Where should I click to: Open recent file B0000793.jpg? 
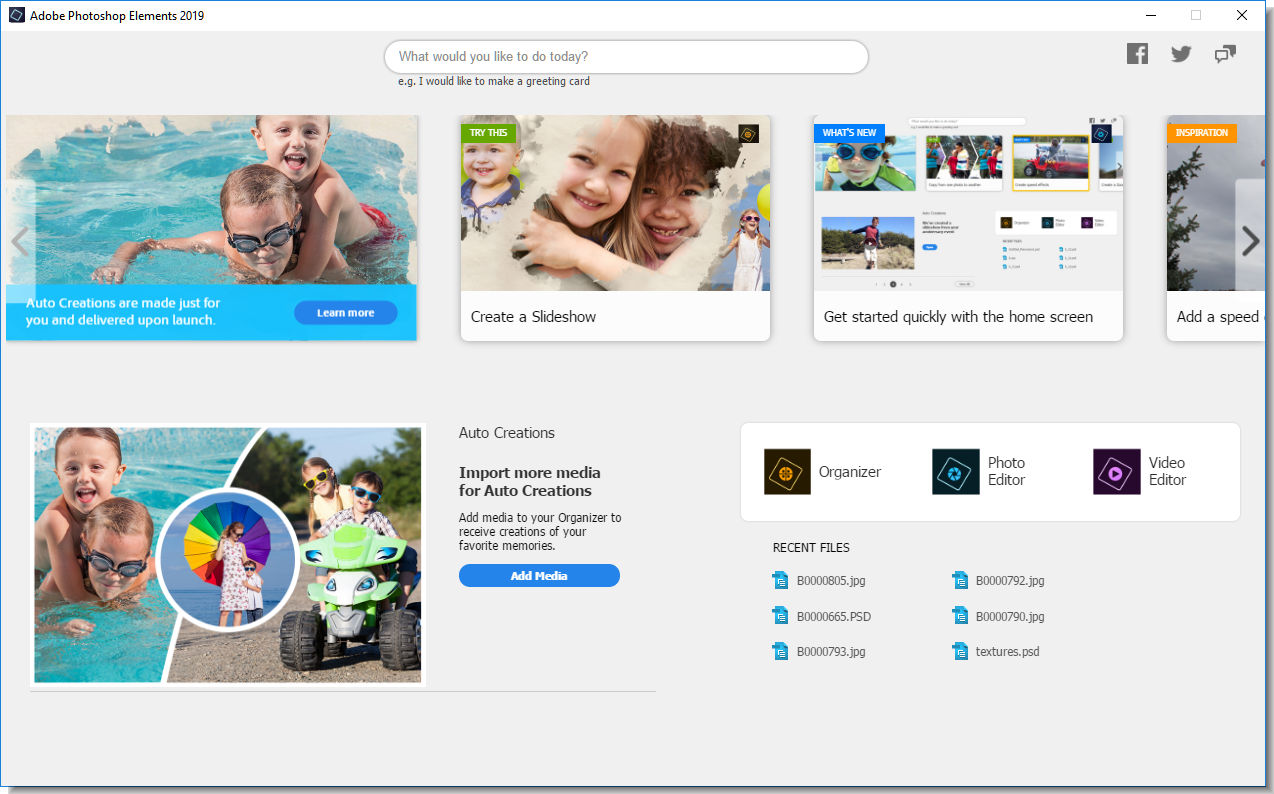(x=819, y=651)
